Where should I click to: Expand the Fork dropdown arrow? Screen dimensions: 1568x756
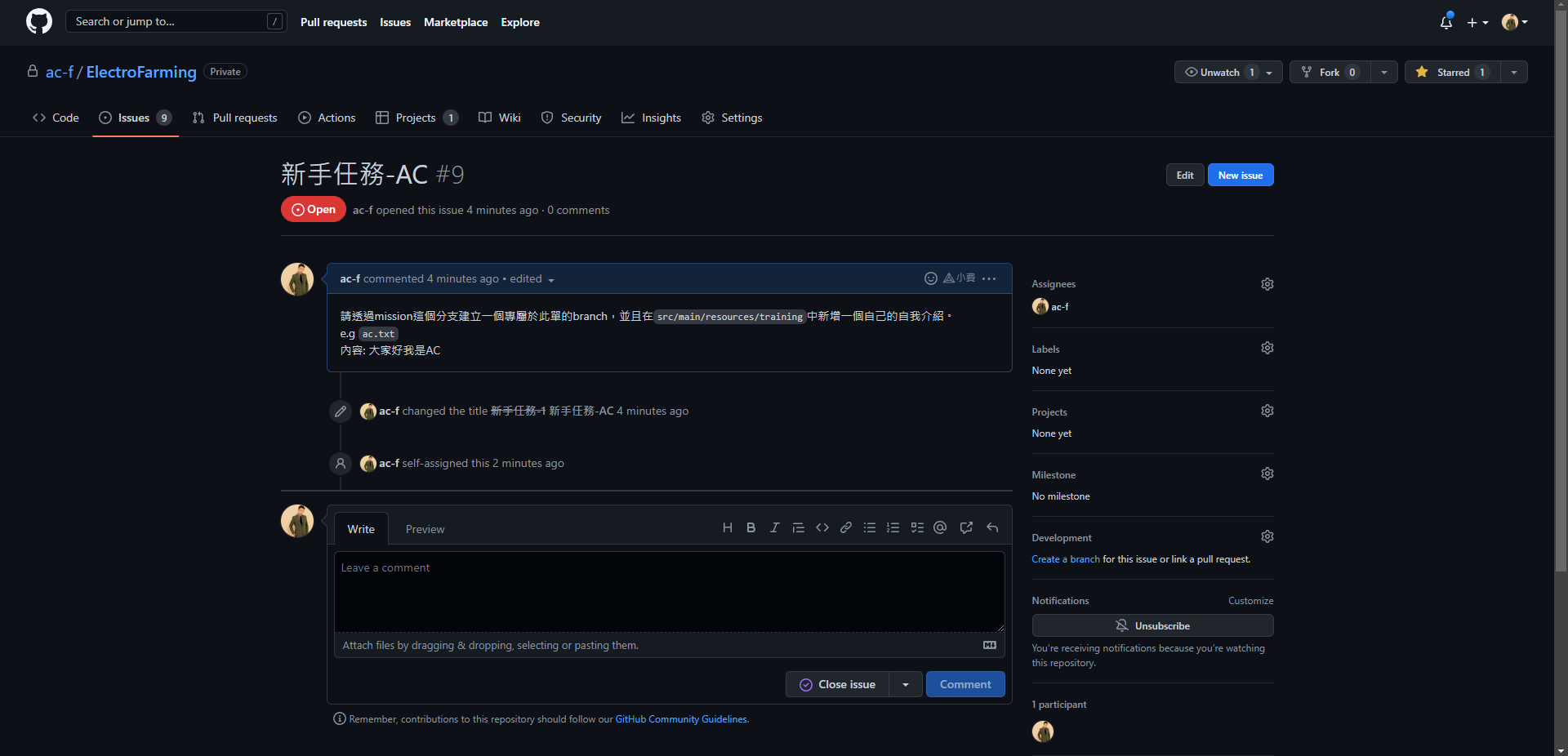(x=1384, y=72)
